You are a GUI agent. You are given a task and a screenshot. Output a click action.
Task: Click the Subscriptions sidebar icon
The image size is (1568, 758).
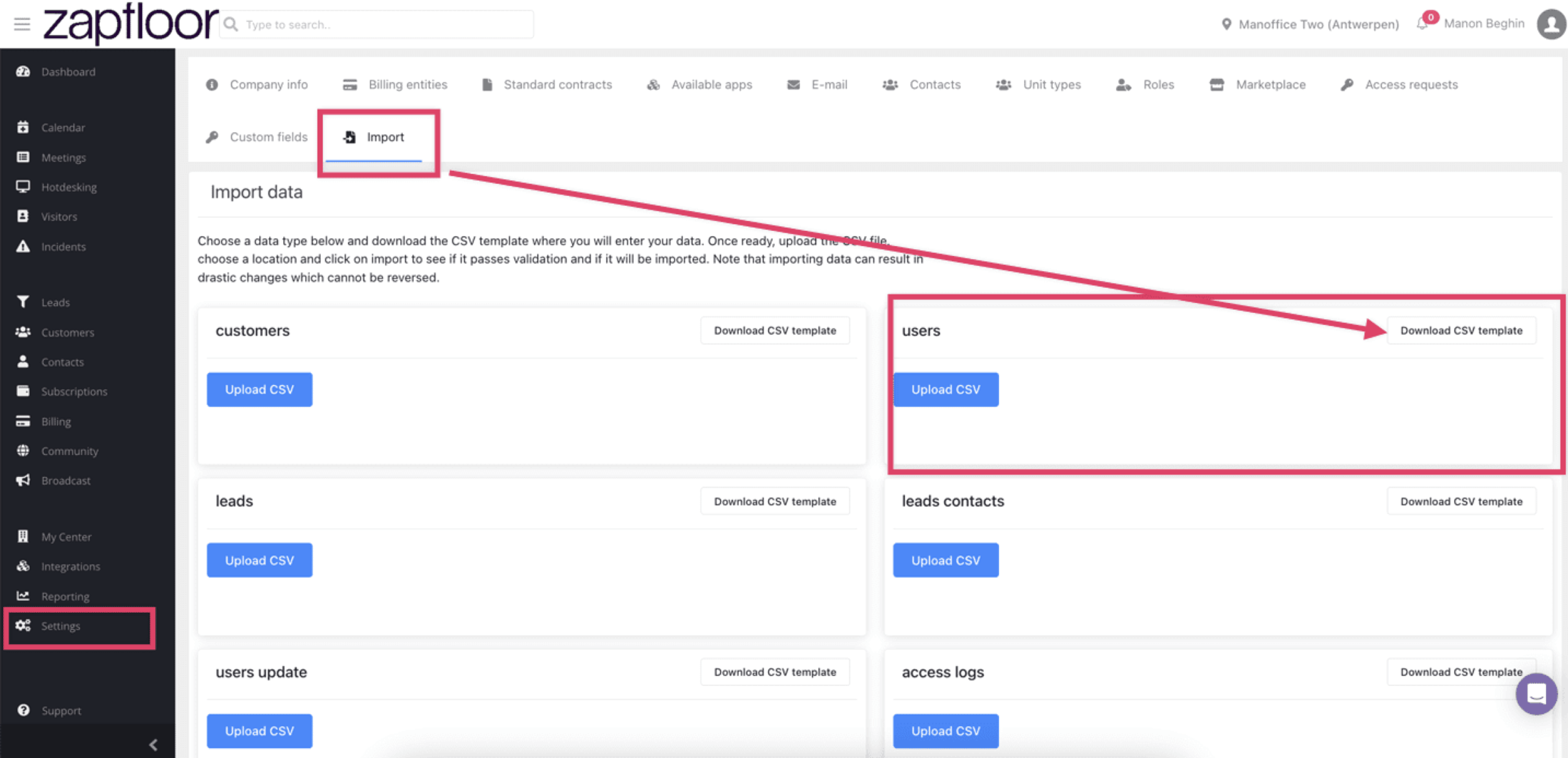coord(23,391)
